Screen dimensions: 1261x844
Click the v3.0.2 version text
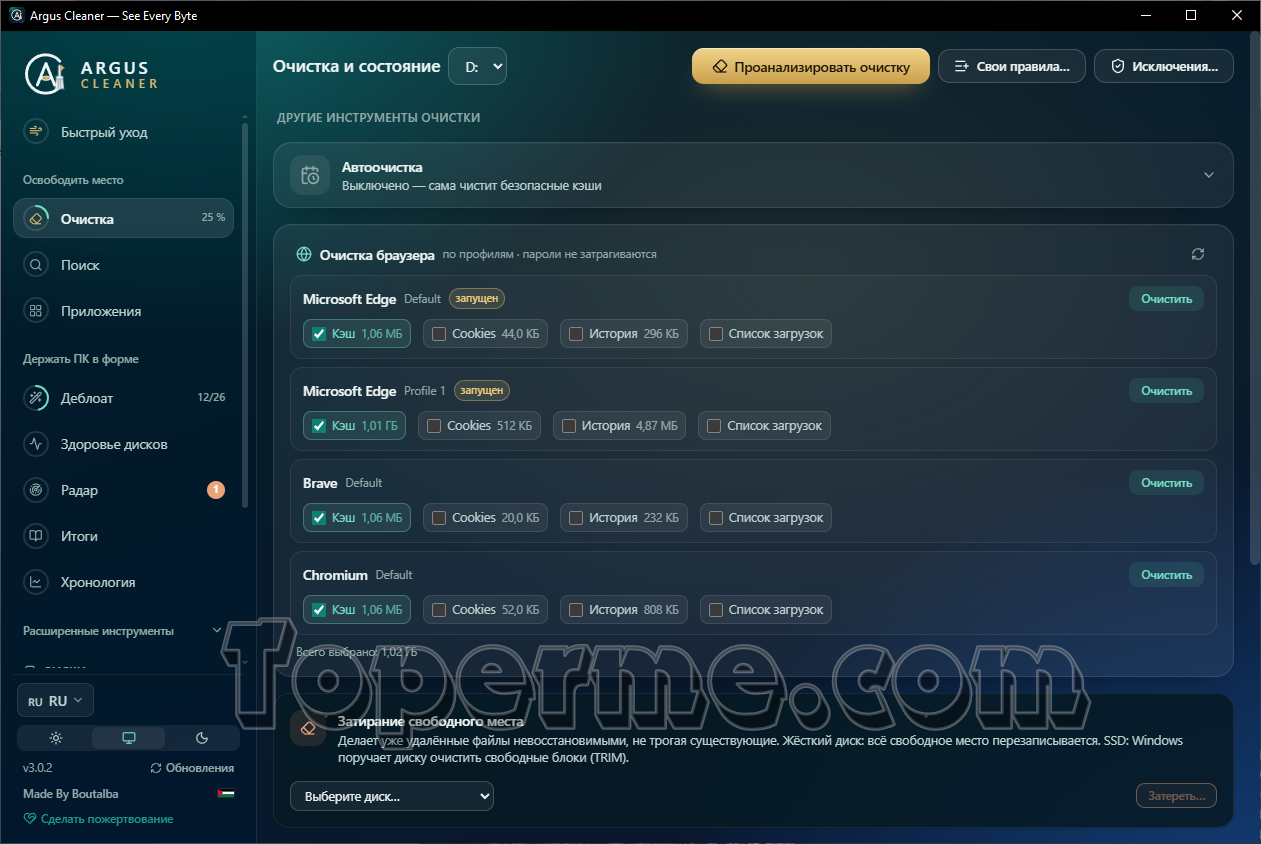(38, 768)
